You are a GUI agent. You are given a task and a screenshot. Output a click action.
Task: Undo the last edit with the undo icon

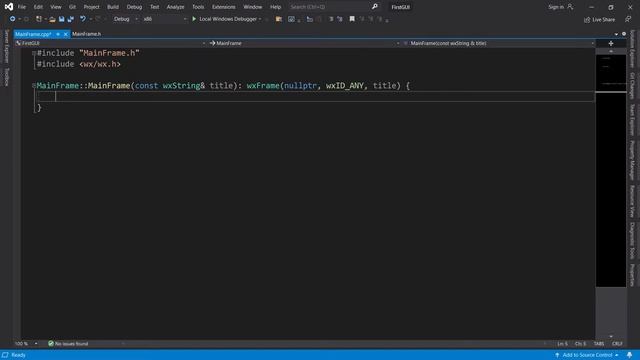83,19
